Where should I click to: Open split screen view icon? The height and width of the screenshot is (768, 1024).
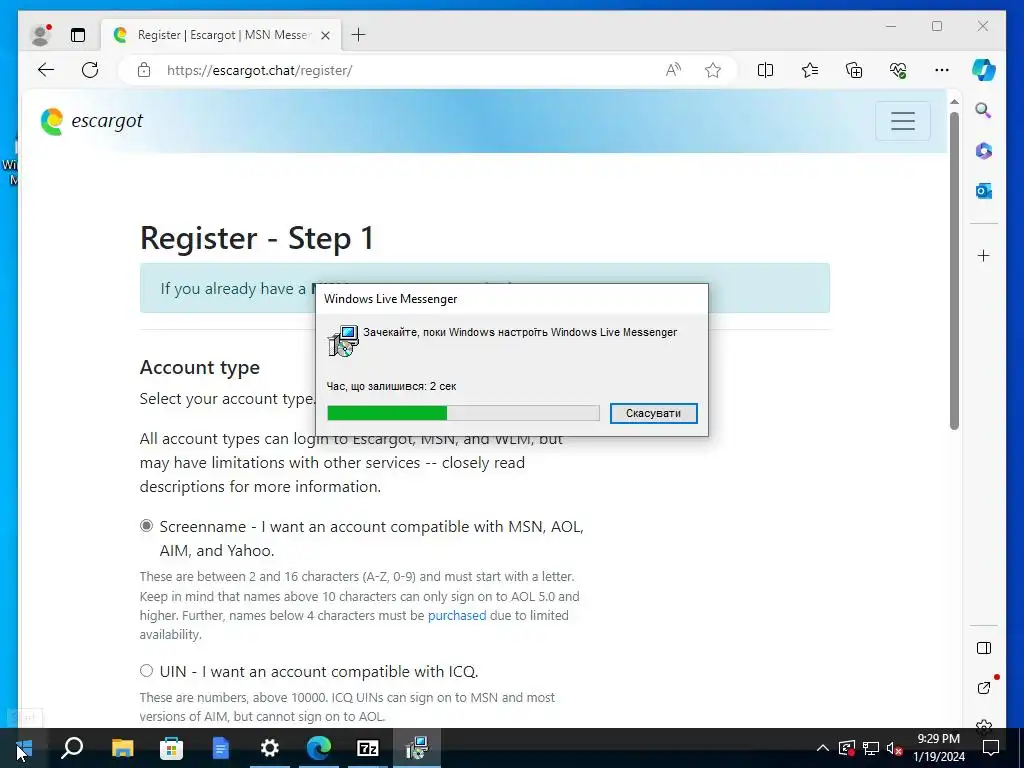[765, 70]
